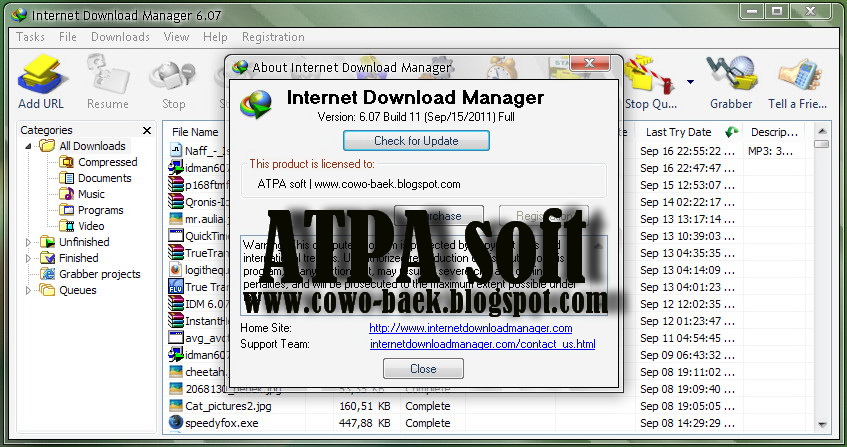
Task: Click the icon next to speedyfox.exe
Action: click(x=176, y=422)
